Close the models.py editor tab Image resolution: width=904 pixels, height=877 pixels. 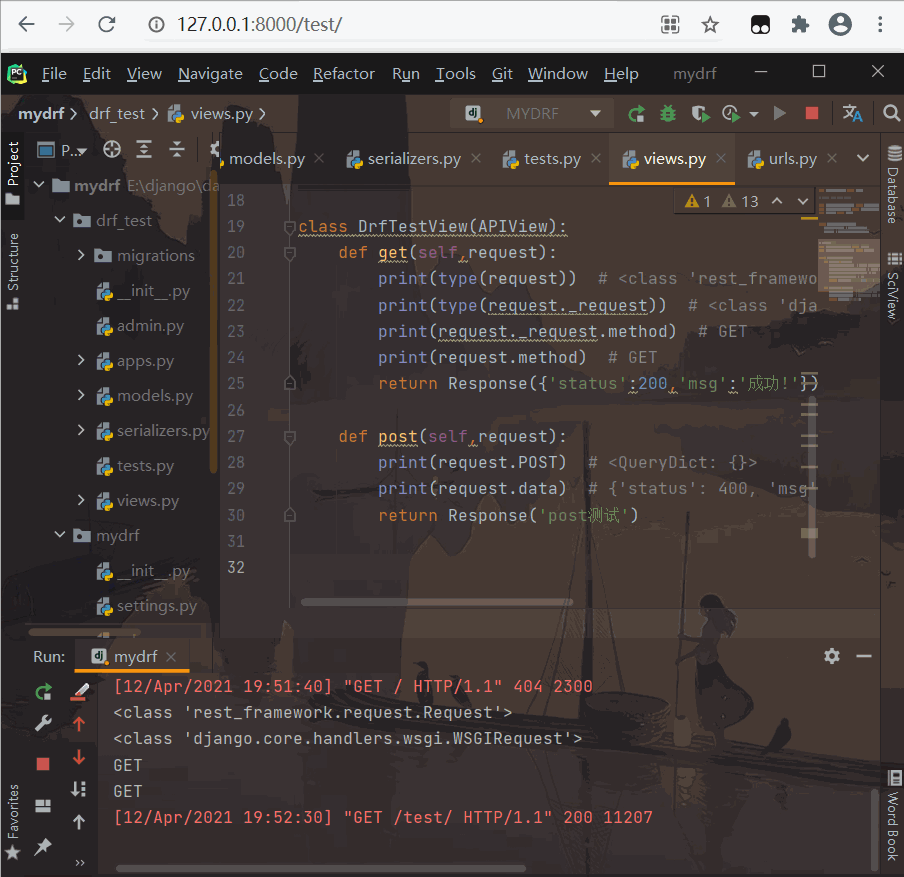click(x=319, y=159)
